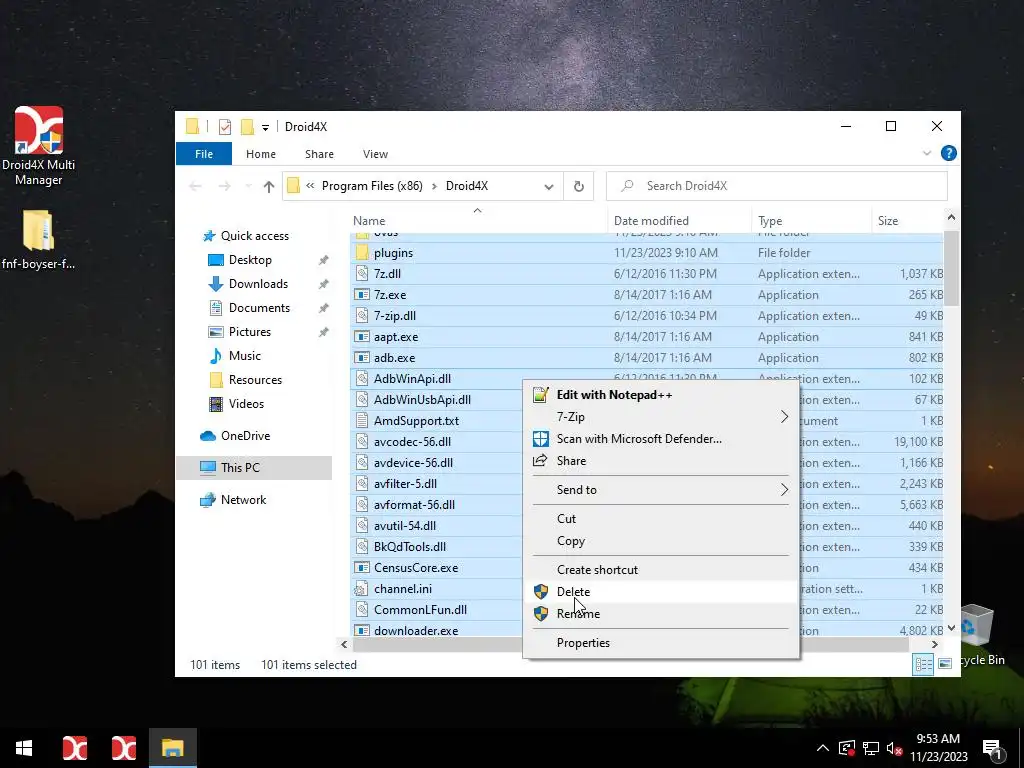Open the 7-Zip submenu

coord(661,417)
